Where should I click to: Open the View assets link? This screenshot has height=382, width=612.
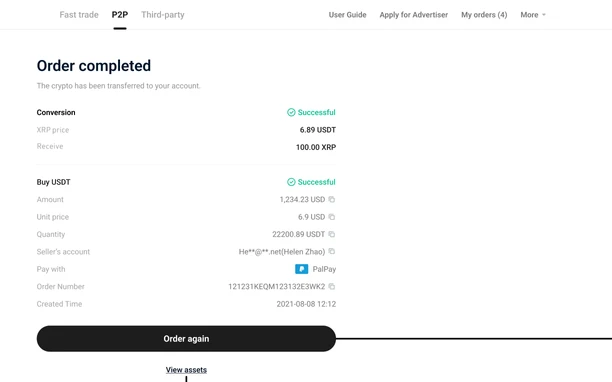pos(186,370)
